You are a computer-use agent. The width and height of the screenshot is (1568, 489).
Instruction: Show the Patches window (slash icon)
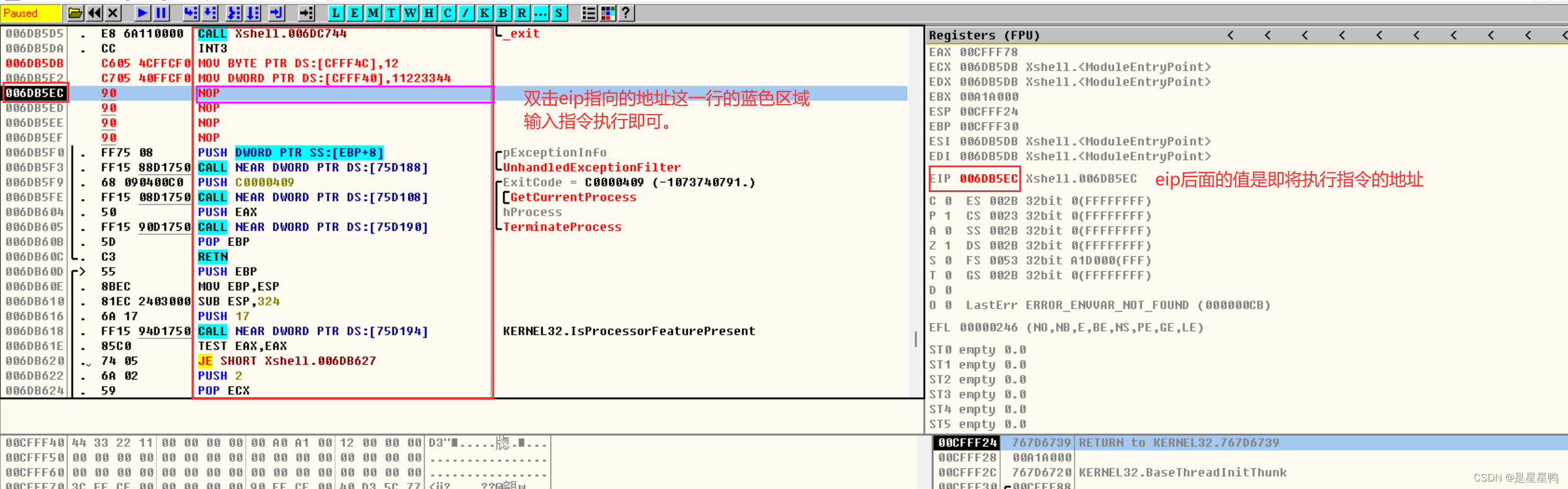pos(466,13)
